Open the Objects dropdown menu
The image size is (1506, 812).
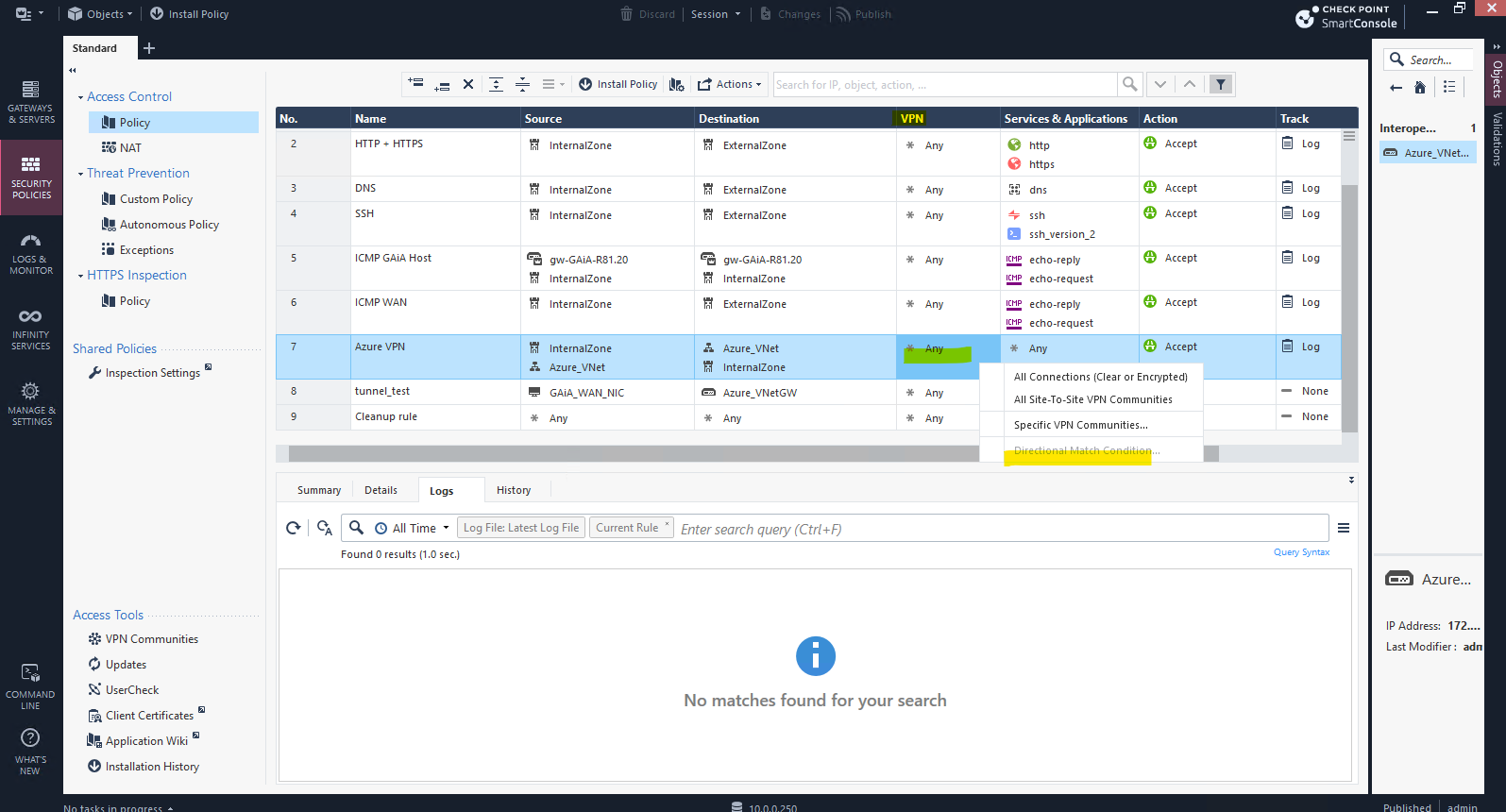point(100,14)
